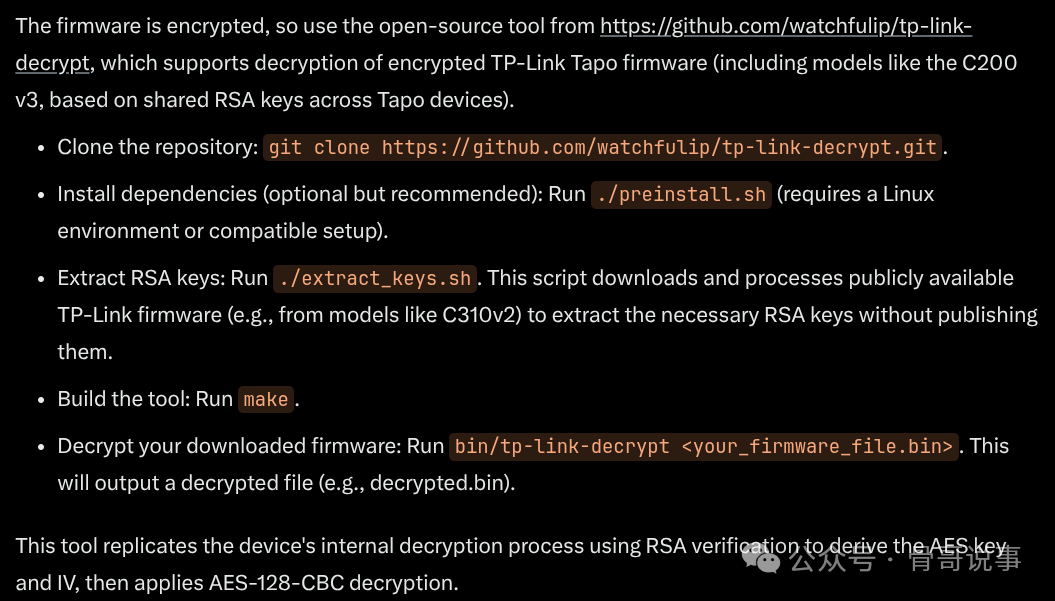Click the "Build the tool" bullet text

click(x=145, y=399)
